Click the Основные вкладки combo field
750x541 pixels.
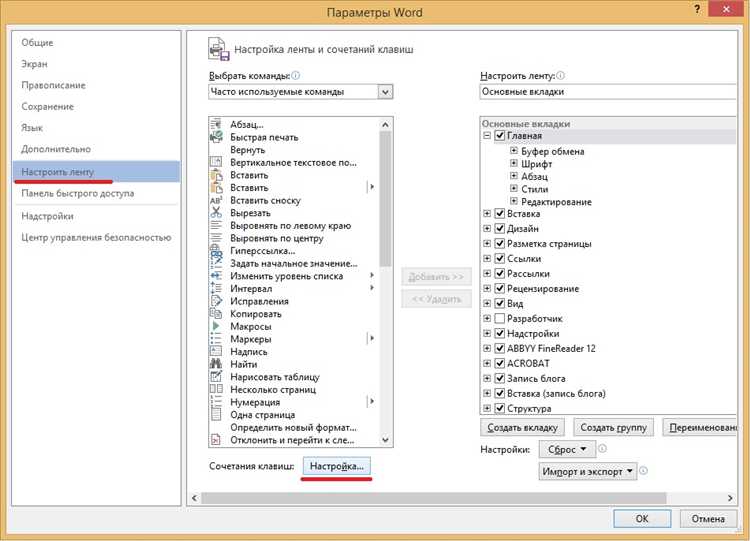(607, 91)
